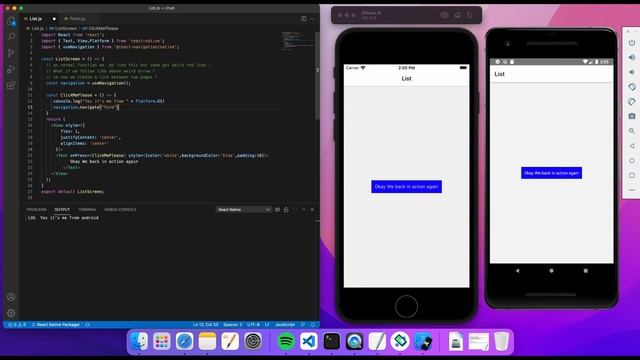Click the Ln, Col cursor position indicator
The width and height of the screenshot is (640, 360).
click(x=205, y=325)
